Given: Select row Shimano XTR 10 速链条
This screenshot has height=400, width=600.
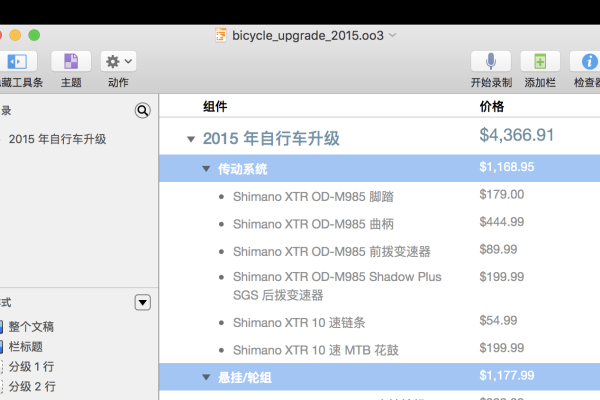Looking at the screenshot, I should pos(299,323).
